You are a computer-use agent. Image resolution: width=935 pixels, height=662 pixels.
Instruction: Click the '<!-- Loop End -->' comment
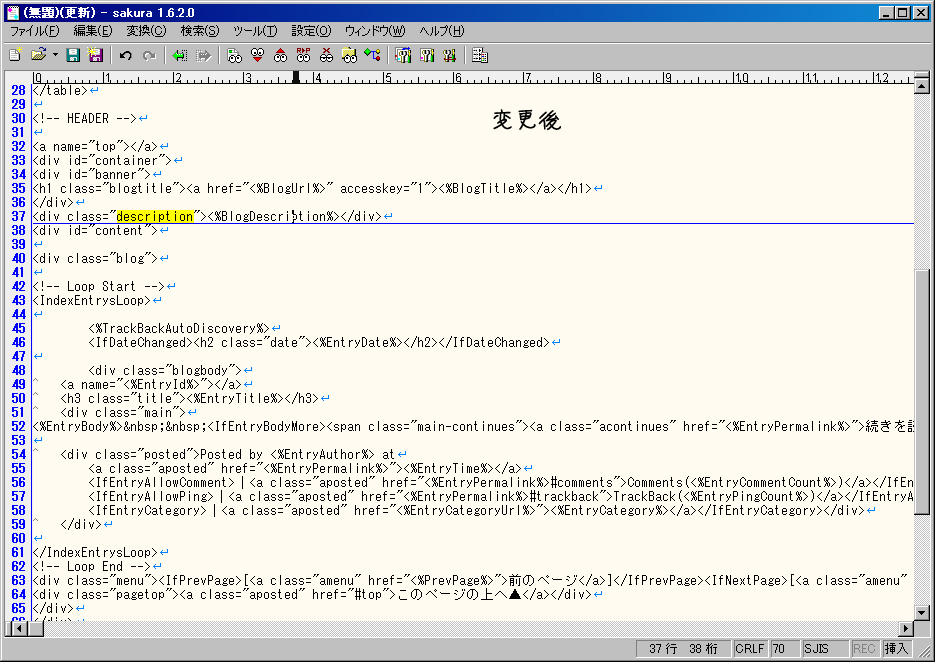(x=91, y=567)
